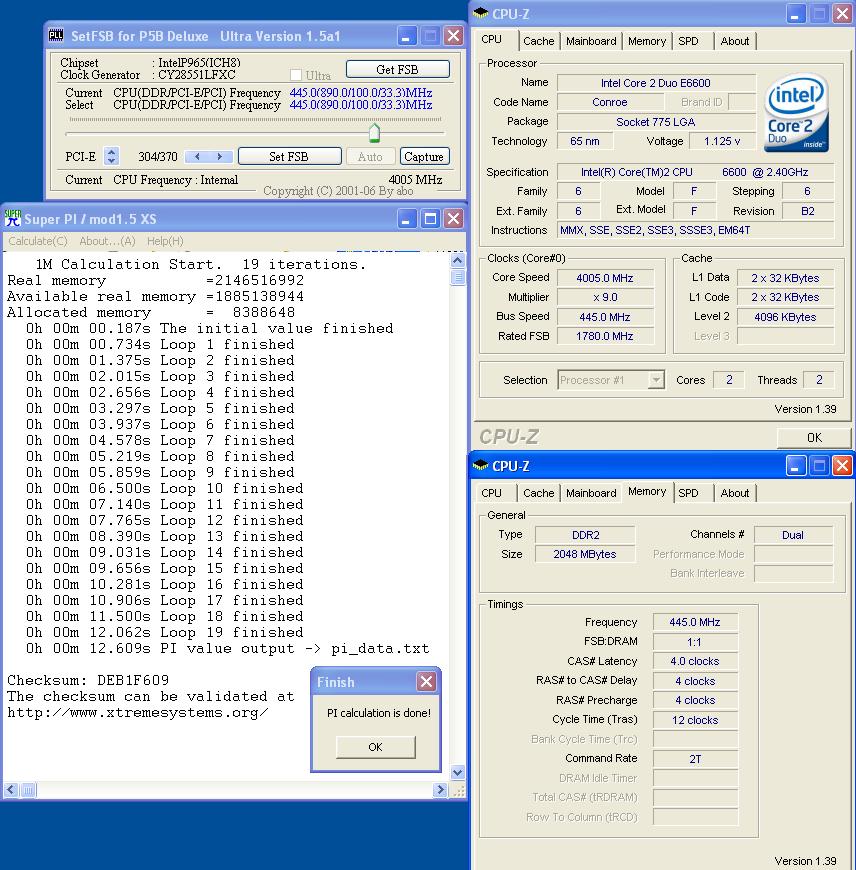Screen dimensions: 856x870
Task: Open the About menu in Super PI
Action: 107,241
